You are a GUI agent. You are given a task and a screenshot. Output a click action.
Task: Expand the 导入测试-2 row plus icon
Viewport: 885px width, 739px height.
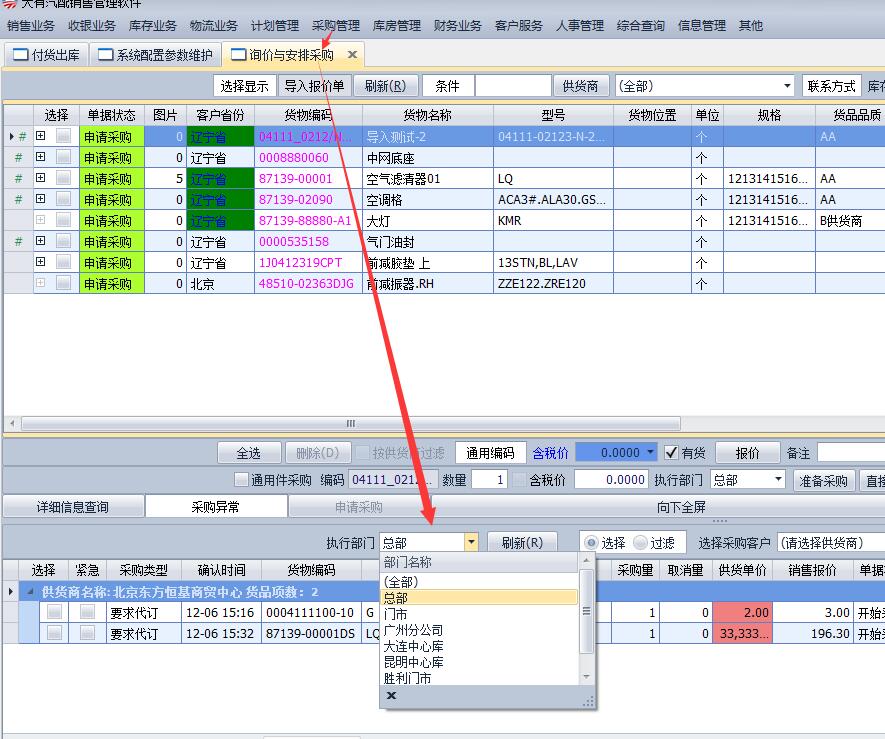pyautogui.click(x=41, y=136)
